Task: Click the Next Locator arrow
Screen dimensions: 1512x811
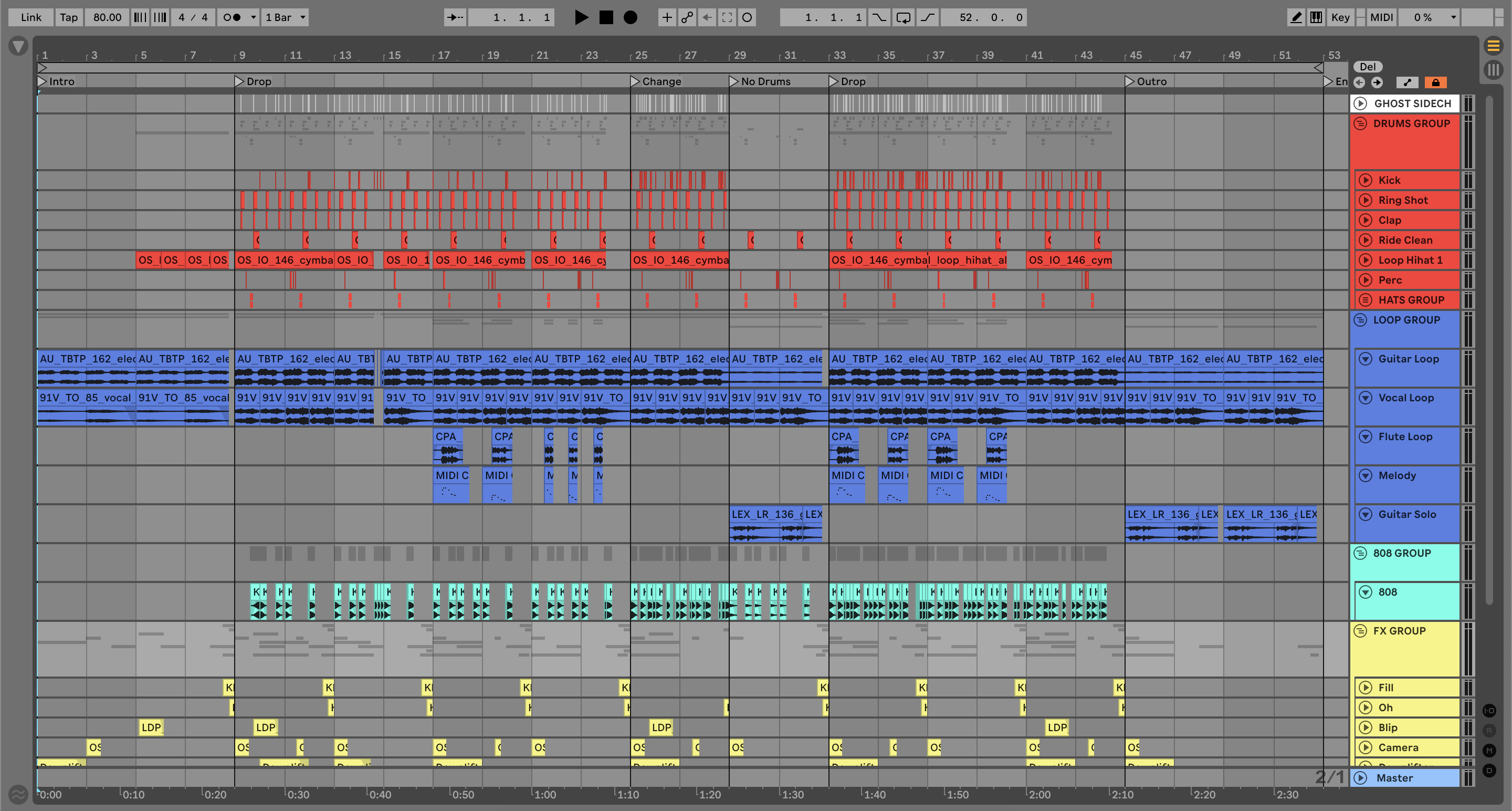Action: click(1377, 83)
